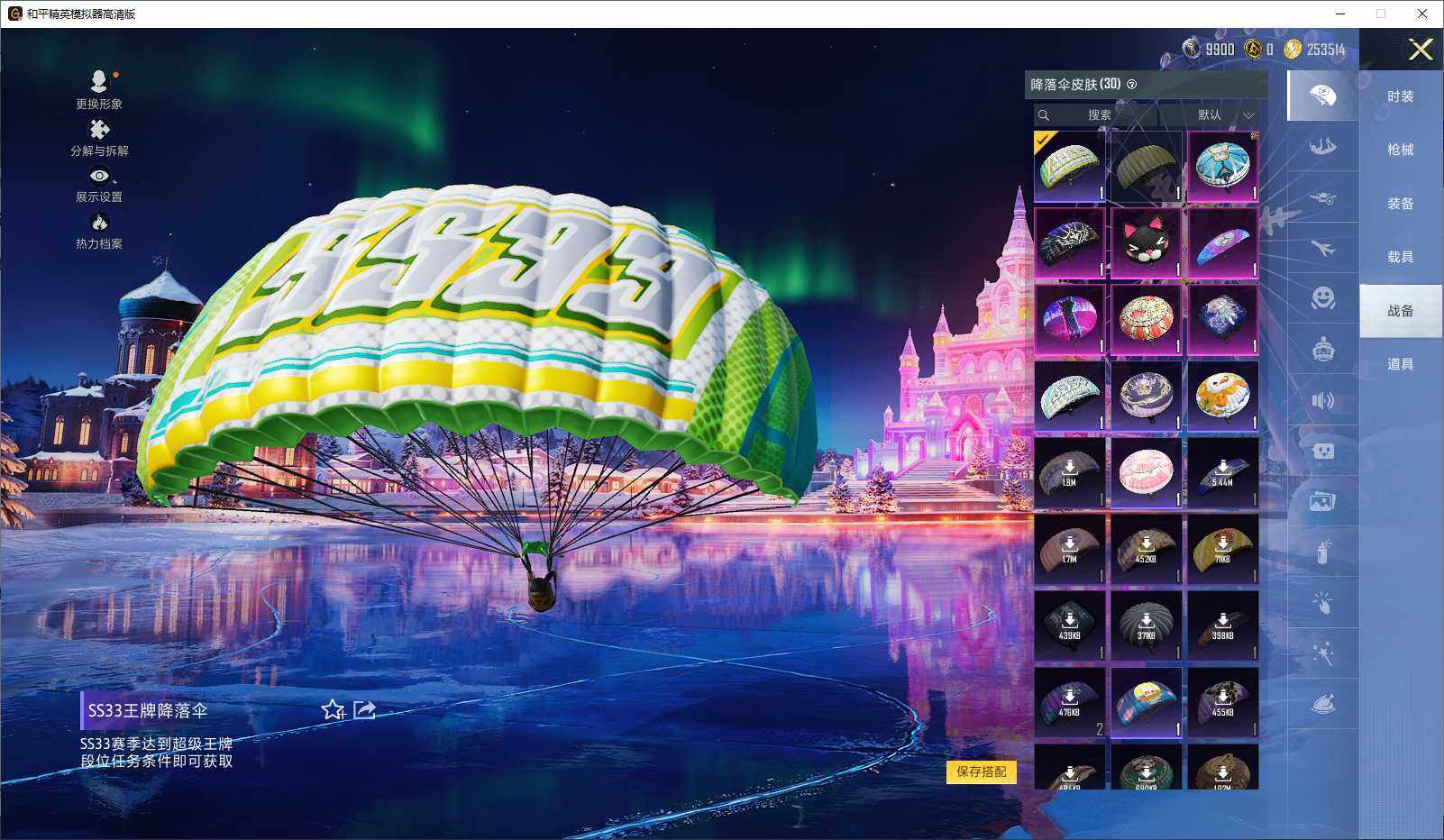Share the SS33王牌降落伞 skin

point(364,710)
